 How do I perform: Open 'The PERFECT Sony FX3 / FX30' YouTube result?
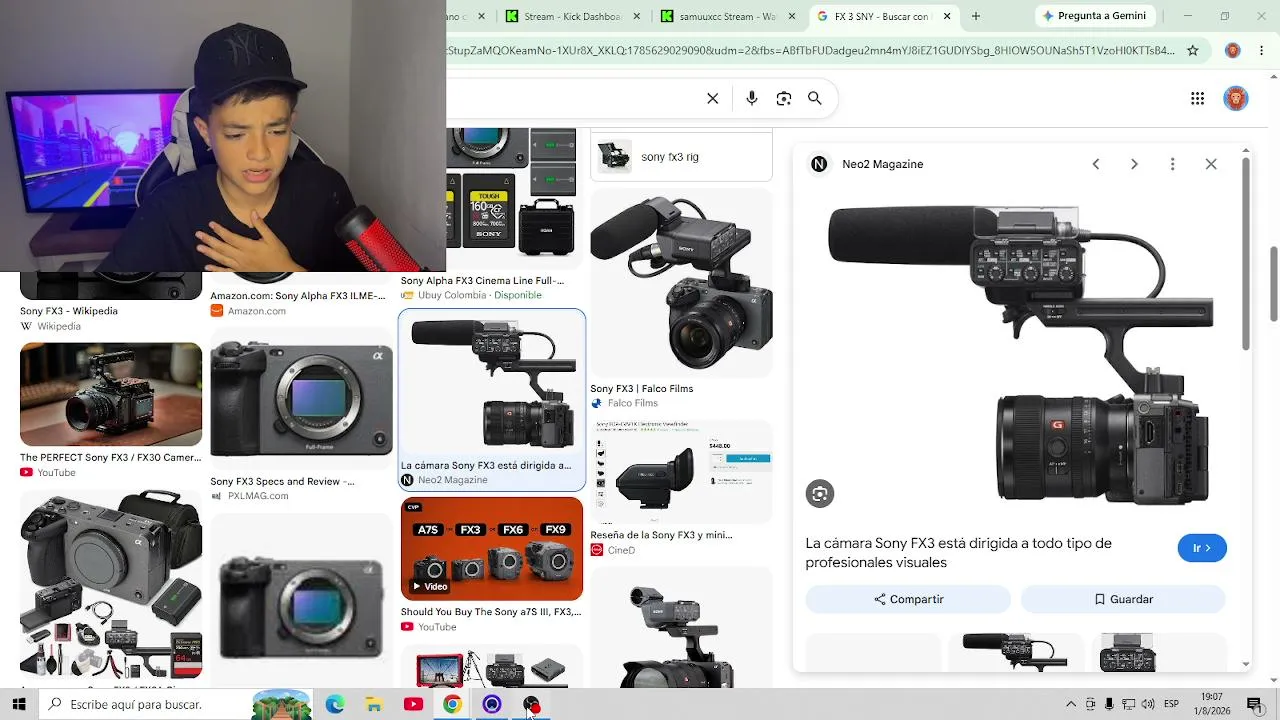tap(110, 458)
